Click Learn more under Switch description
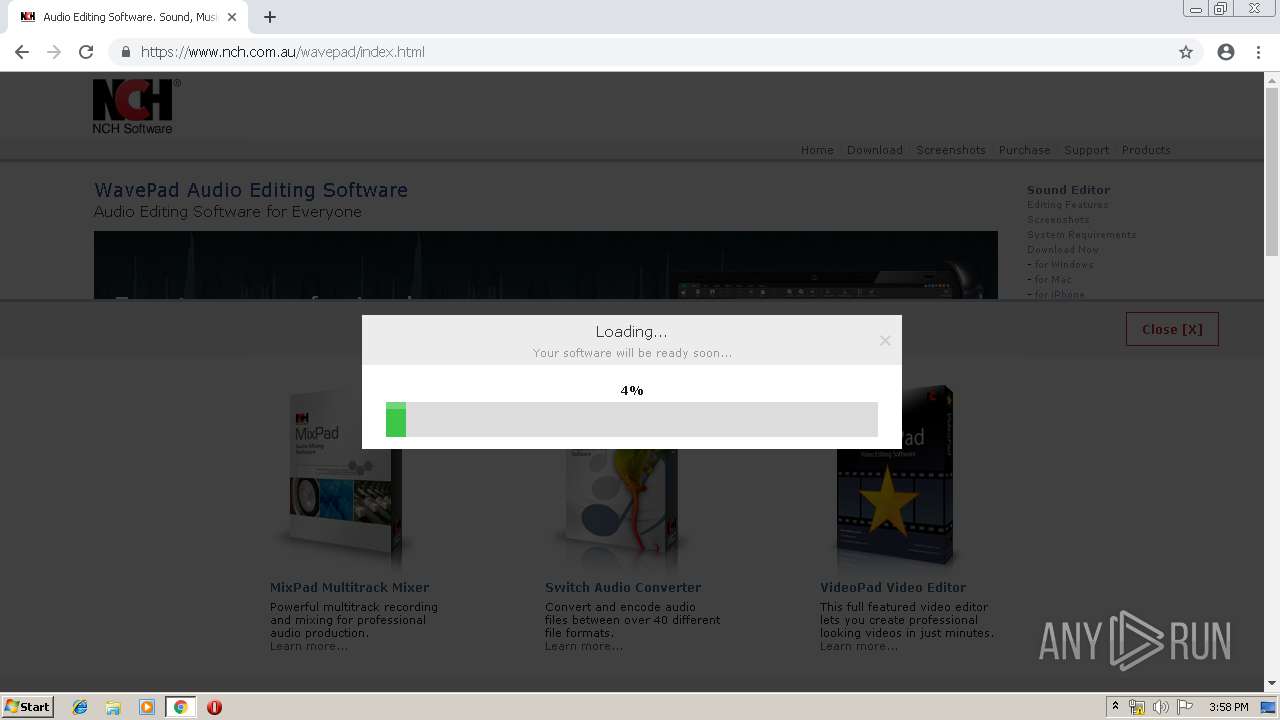This screenshot has width=1280, height=720. pyautogui.click(x=584, y=646)
